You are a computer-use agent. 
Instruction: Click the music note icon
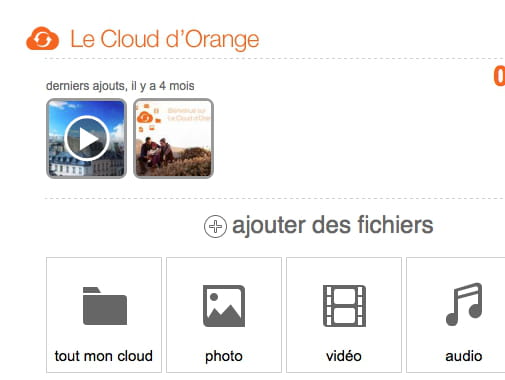click(x=464, y=304)
